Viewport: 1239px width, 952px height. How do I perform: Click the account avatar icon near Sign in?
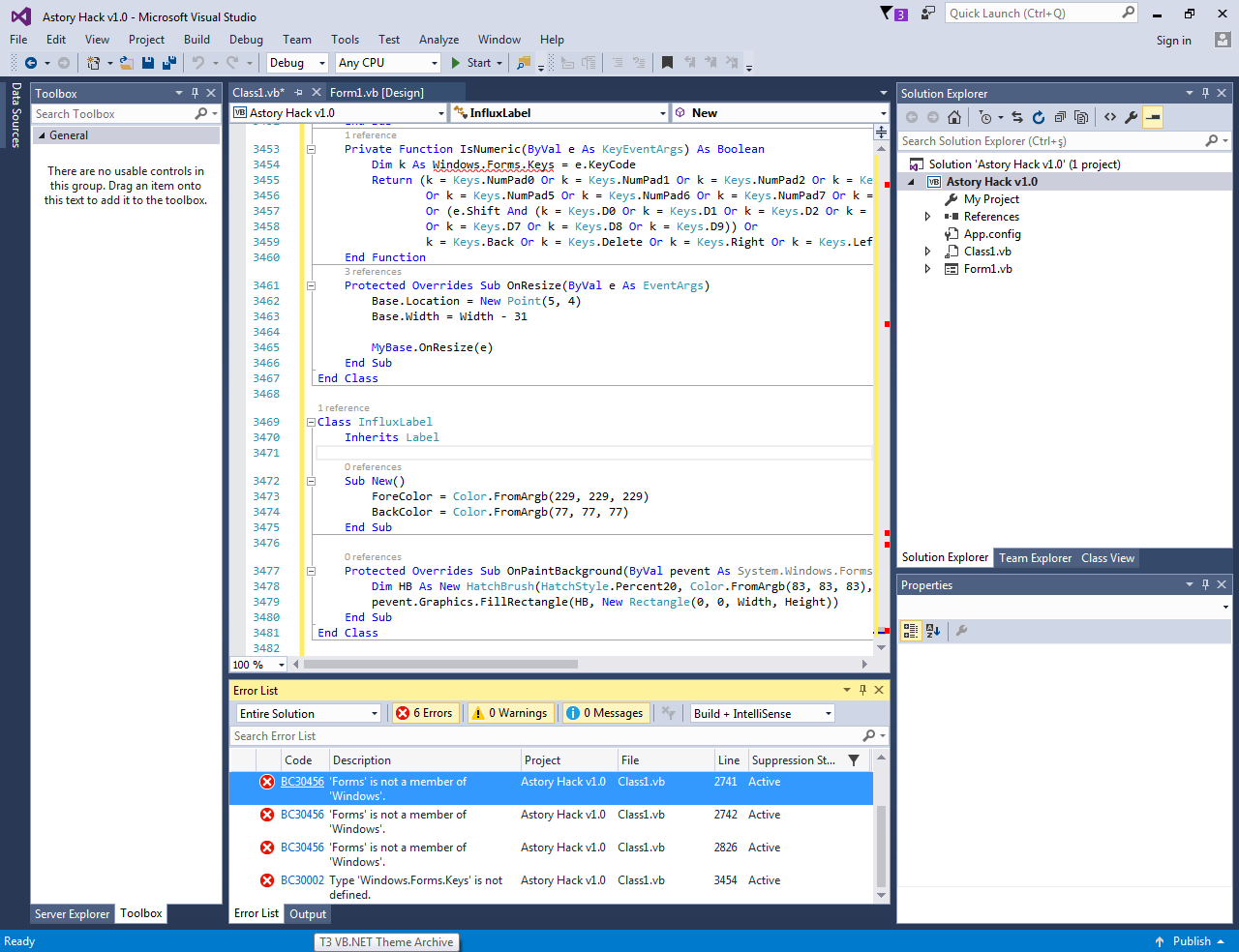(1223, 40)
